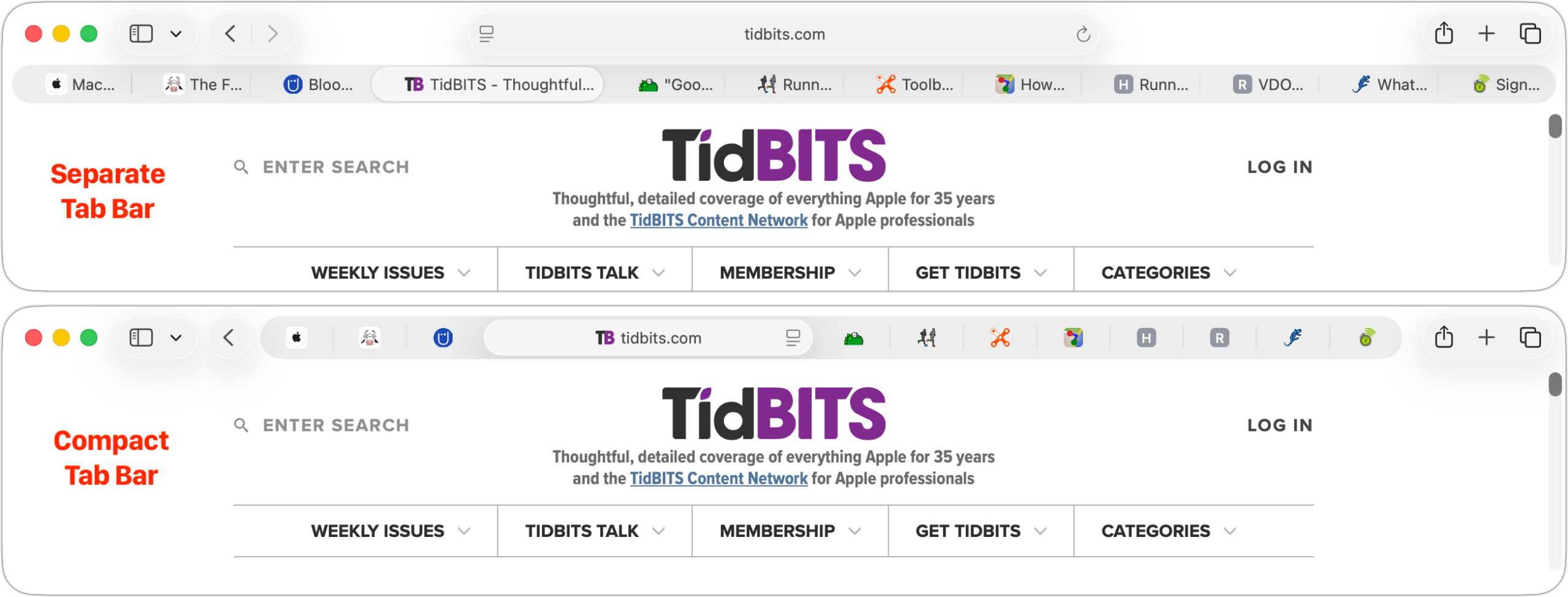Click the page menu icon inside compact tidbits.com tab
This screenshot has height=597, width=1568.
point(793,338)
